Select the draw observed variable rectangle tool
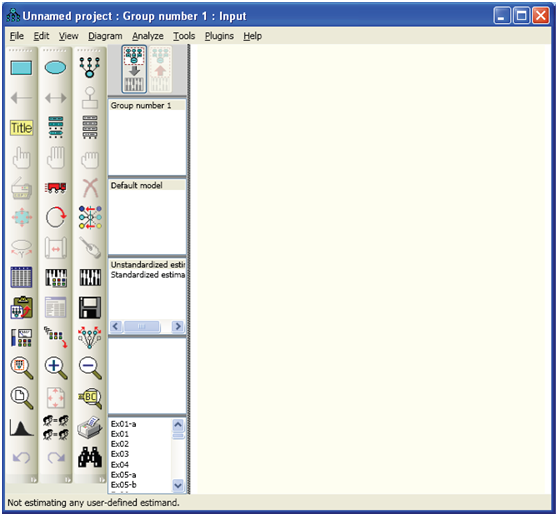This screenshot has width=558, height=516. [x=21, y=68]
